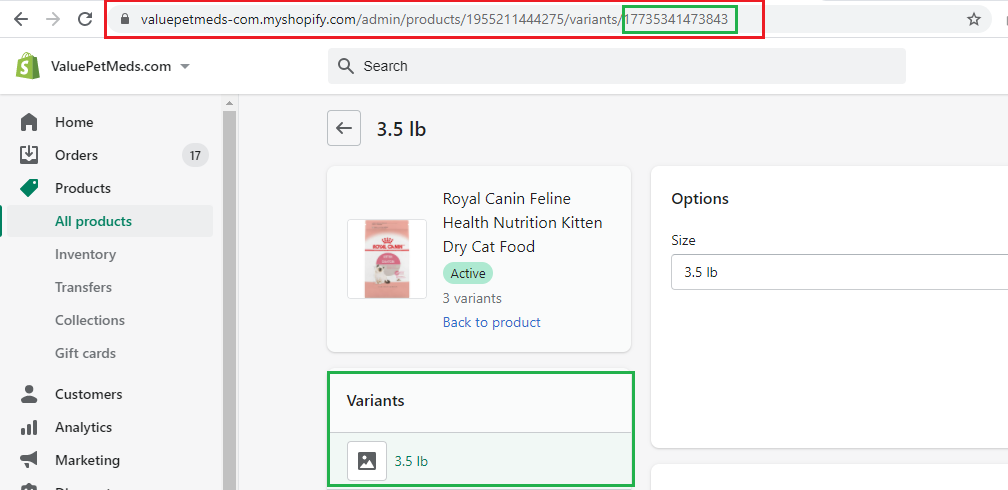Viewport: 1008px width, 490px height.
Task: Click the Customers person icon
Action: pos(29,394)
